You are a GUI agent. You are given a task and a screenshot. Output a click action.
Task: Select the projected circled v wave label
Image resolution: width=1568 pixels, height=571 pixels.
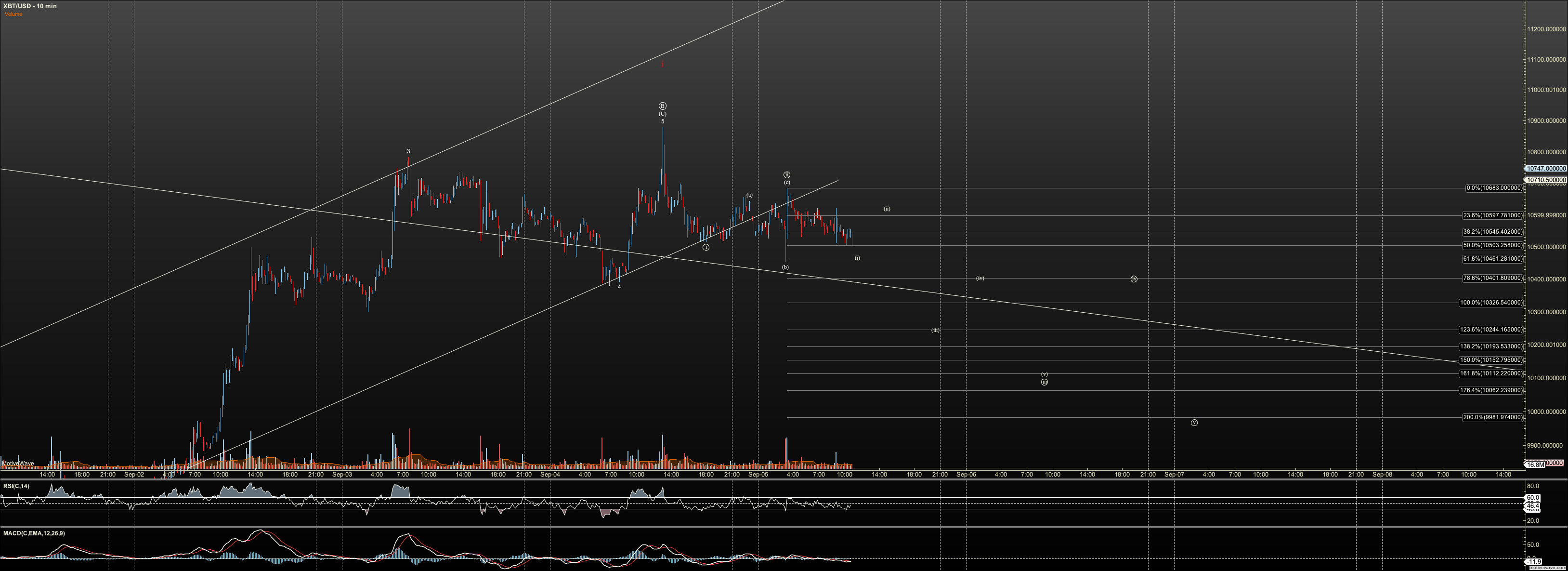(x=1194, y=423)
